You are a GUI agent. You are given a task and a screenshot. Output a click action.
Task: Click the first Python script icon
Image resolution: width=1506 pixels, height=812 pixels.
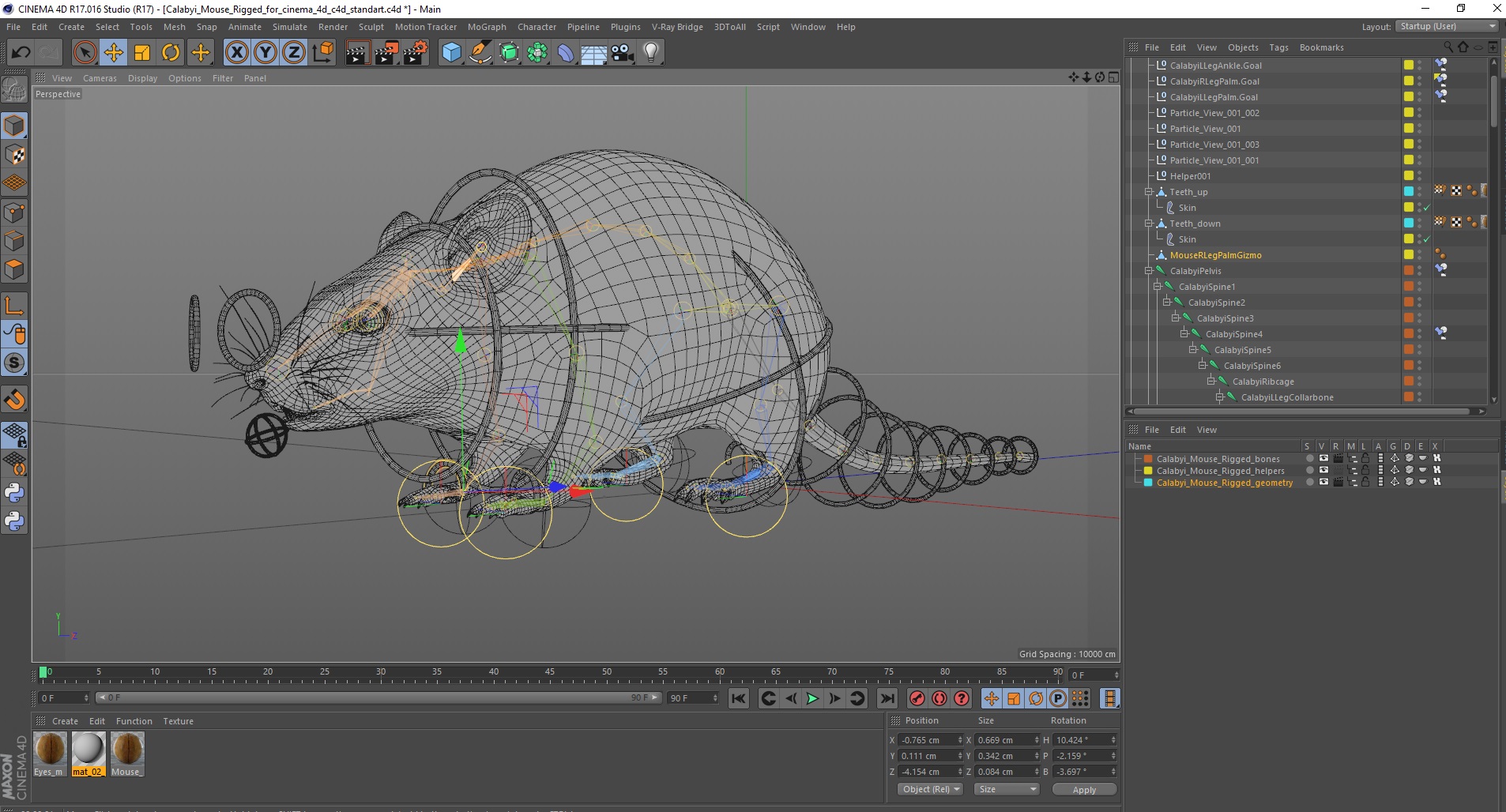coord(14,493)
